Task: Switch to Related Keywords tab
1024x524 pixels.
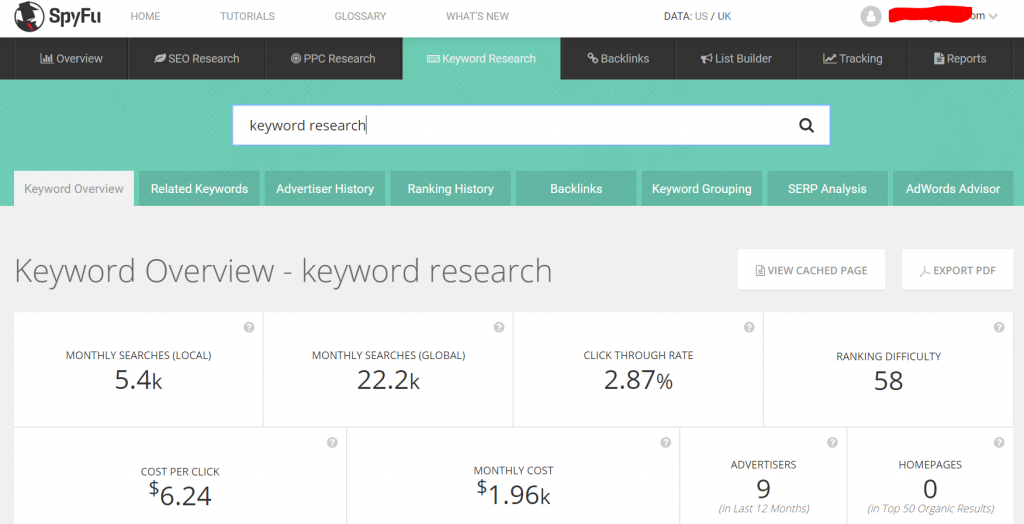Action: coord(199,189)
